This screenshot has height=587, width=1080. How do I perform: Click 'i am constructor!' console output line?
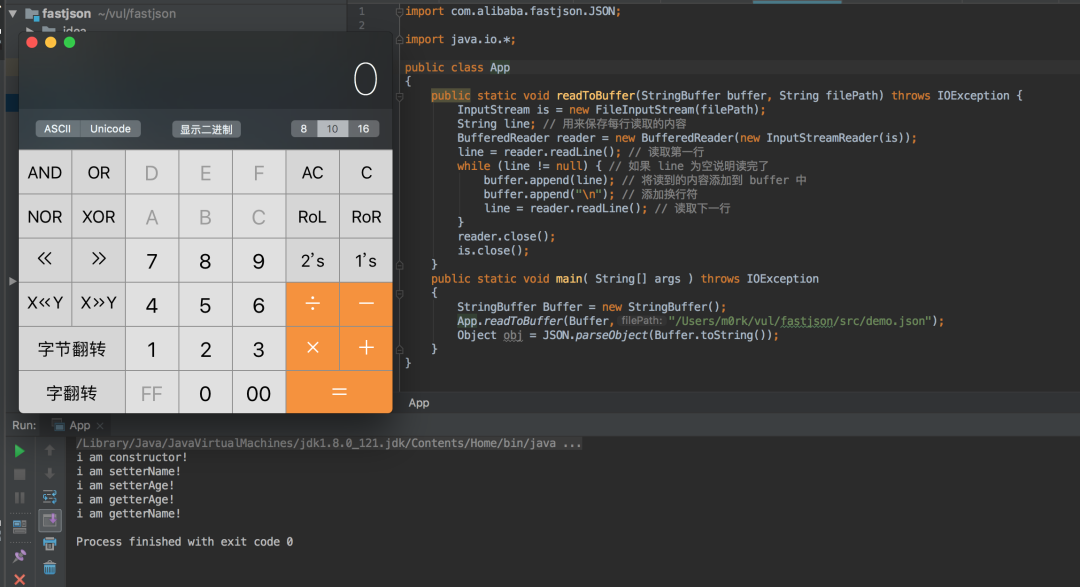(x=132, y=457)
